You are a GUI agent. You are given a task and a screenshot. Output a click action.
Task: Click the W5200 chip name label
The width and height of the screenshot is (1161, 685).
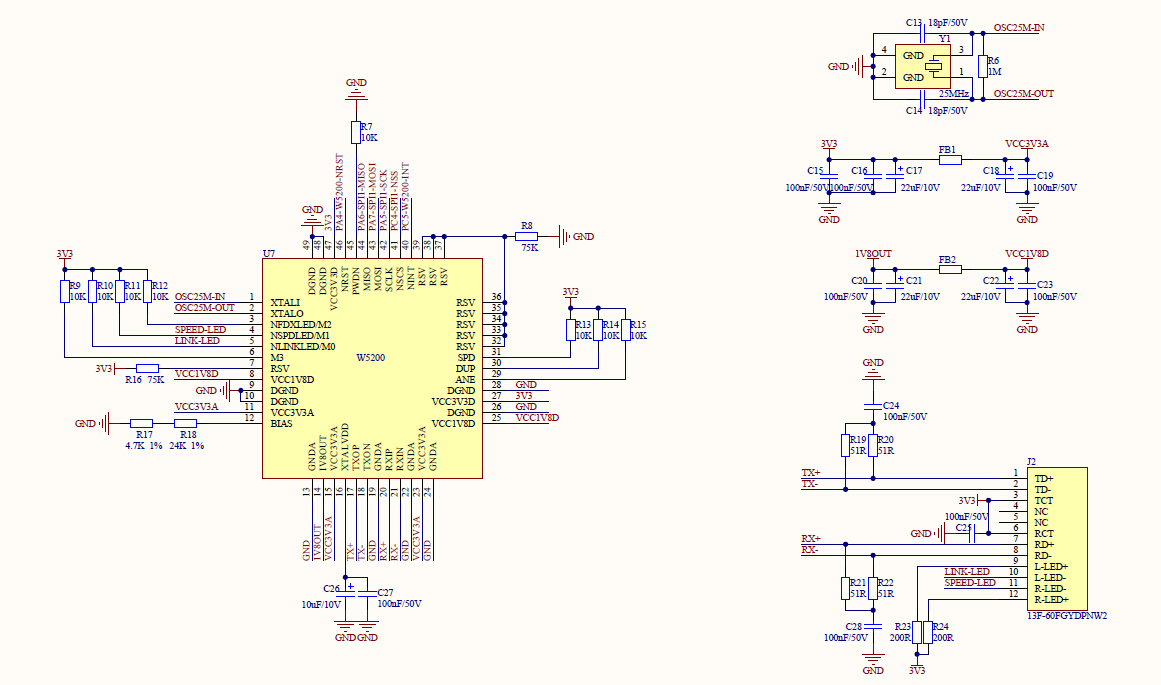click(372, 357)
